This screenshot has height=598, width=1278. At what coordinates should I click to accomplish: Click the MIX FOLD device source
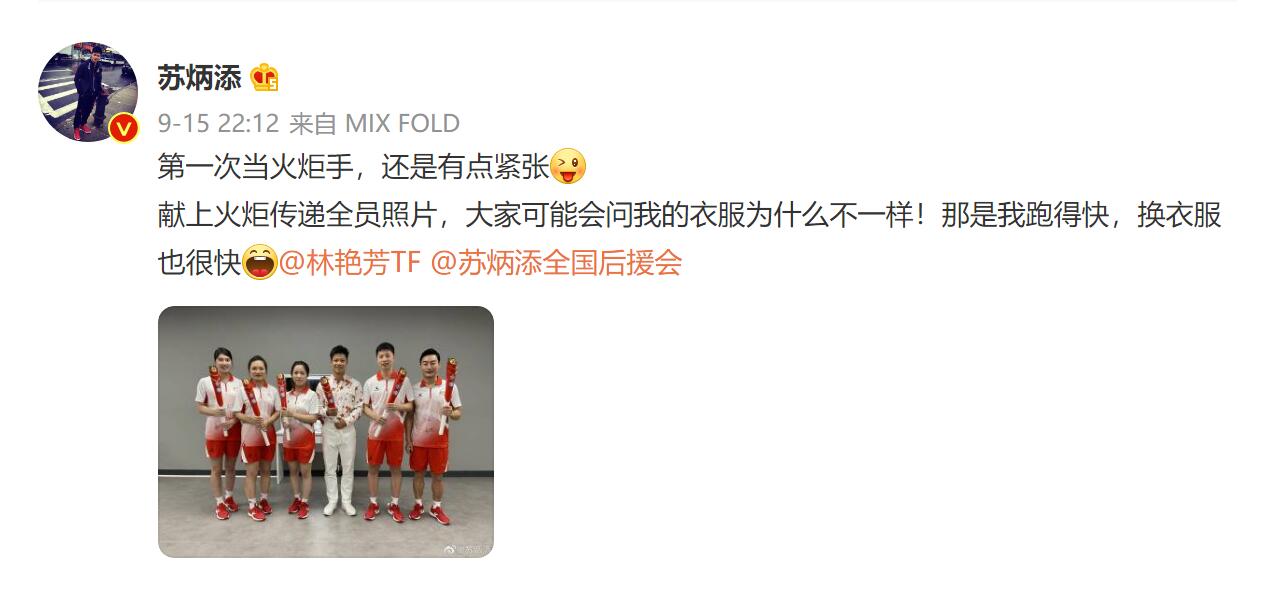tap(402, 124)
